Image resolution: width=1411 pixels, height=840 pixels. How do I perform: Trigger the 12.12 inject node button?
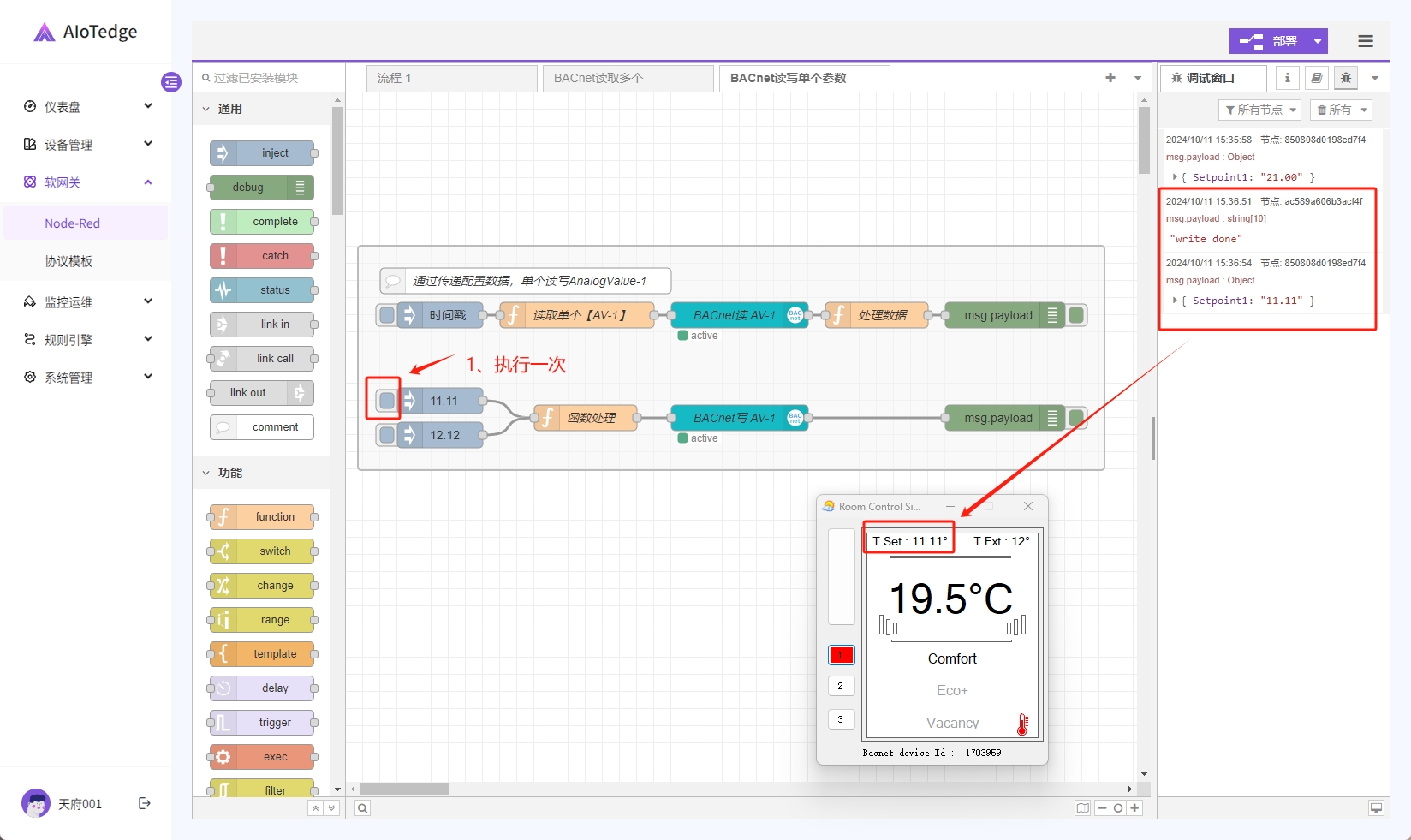coord(387,435)
